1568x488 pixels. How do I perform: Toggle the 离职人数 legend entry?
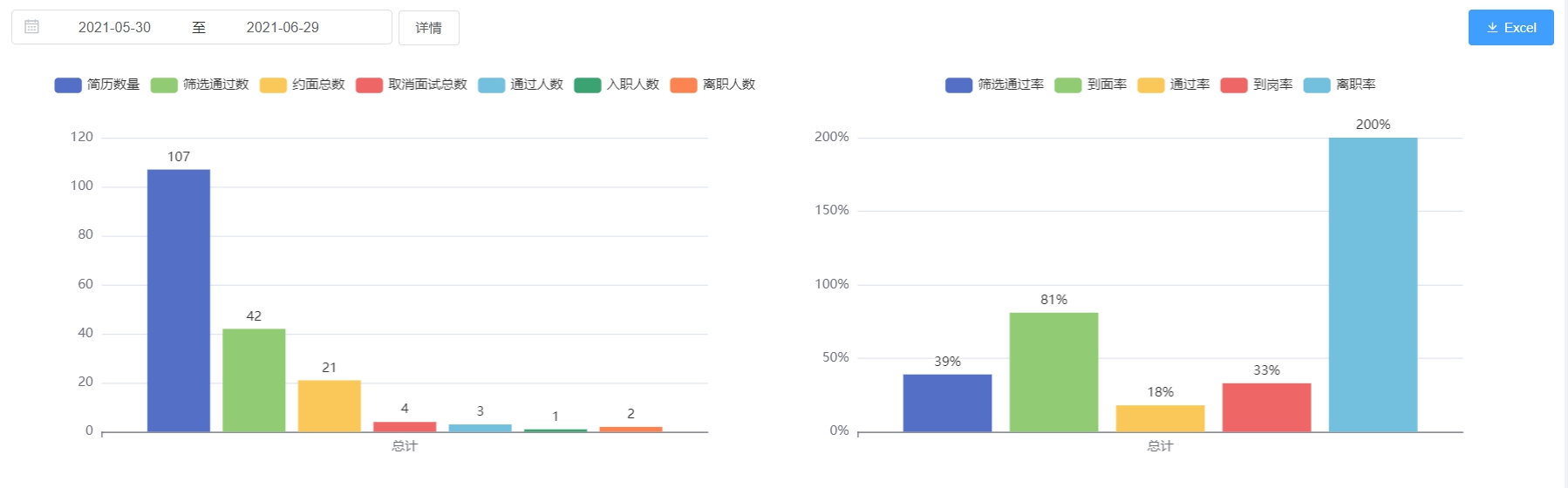click(712, 85)
